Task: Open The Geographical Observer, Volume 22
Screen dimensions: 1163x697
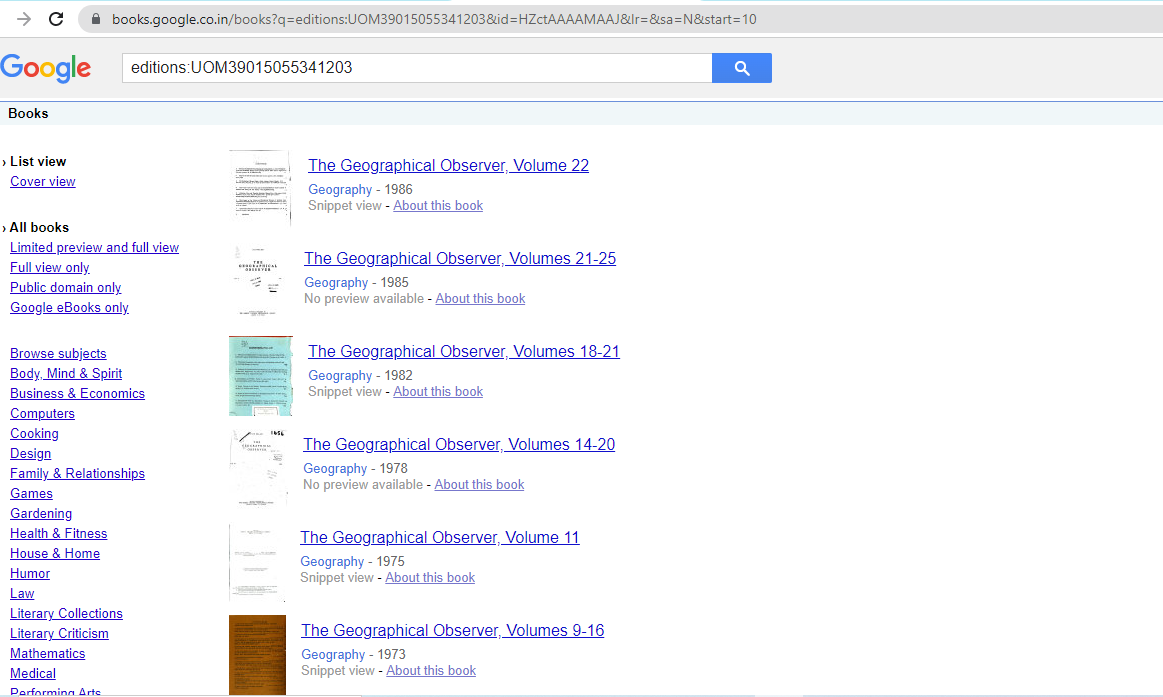Action: point(449,165)
